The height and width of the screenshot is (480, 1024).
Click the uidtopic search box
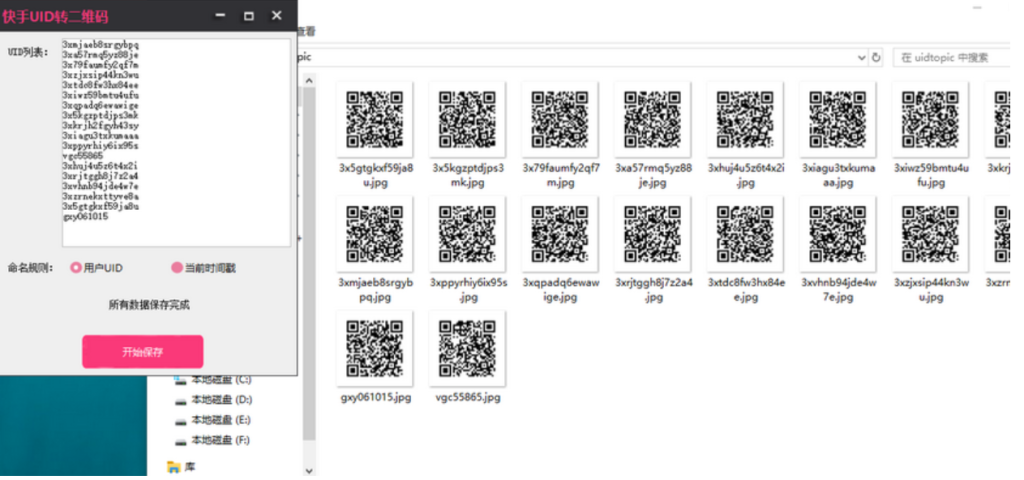[x=950, y=58]
